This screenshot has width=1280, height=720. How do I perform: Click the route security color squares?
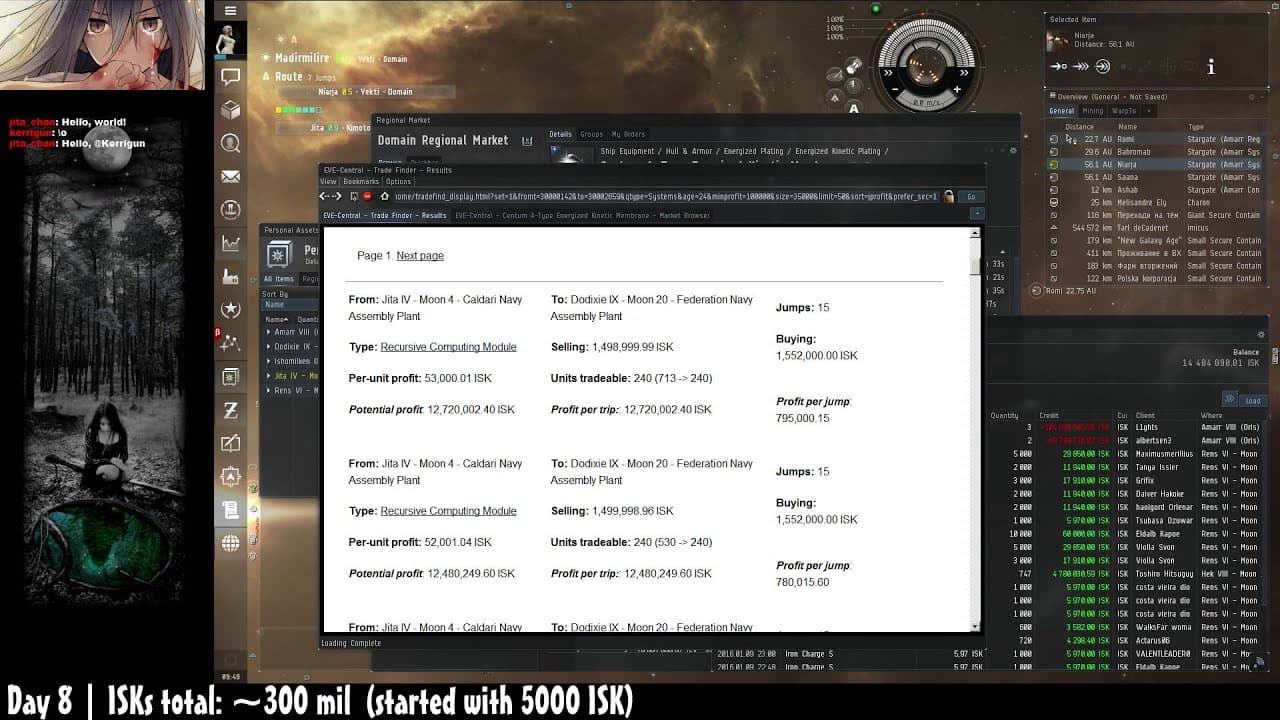296,110
